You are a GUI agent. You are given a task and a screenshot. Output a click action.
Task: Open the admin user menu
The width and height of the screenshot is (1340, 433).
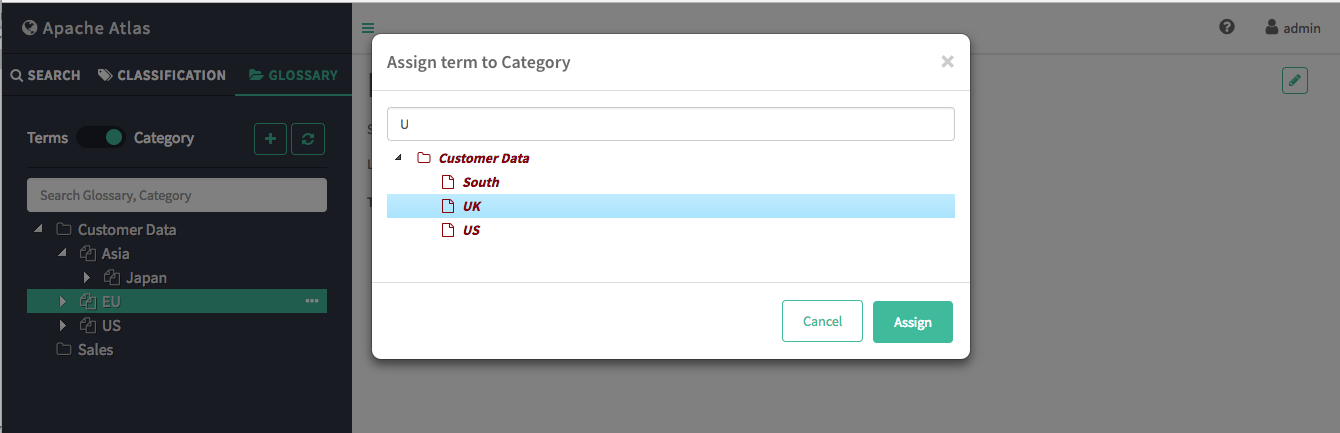[1293, 28]
